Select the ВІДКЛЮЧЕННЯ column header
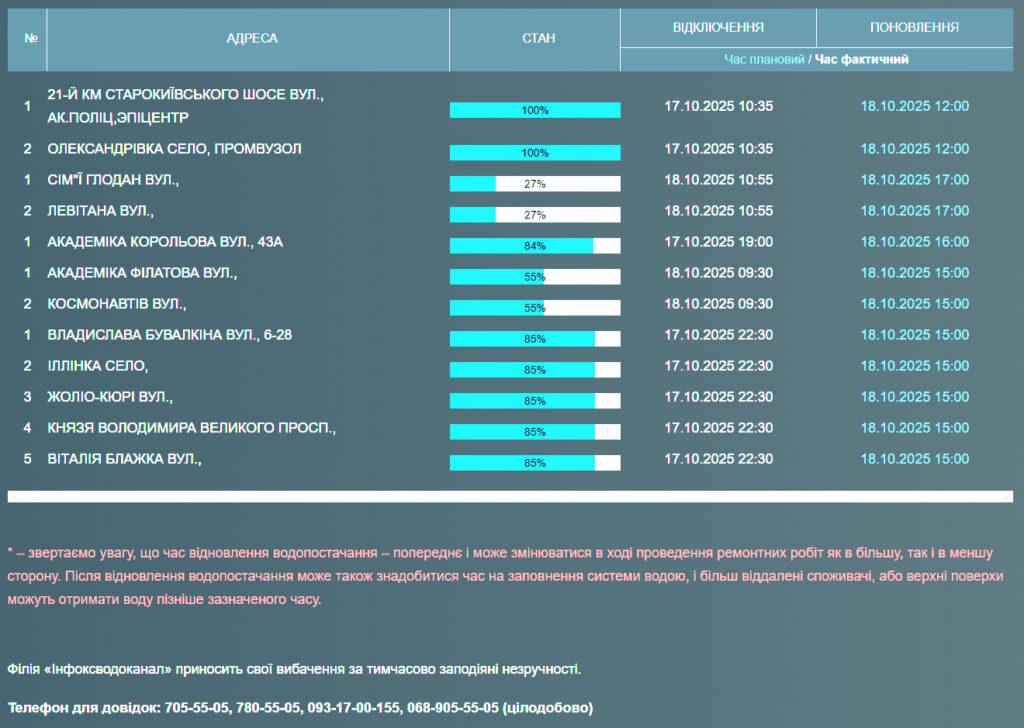 [x=718, y=27]
